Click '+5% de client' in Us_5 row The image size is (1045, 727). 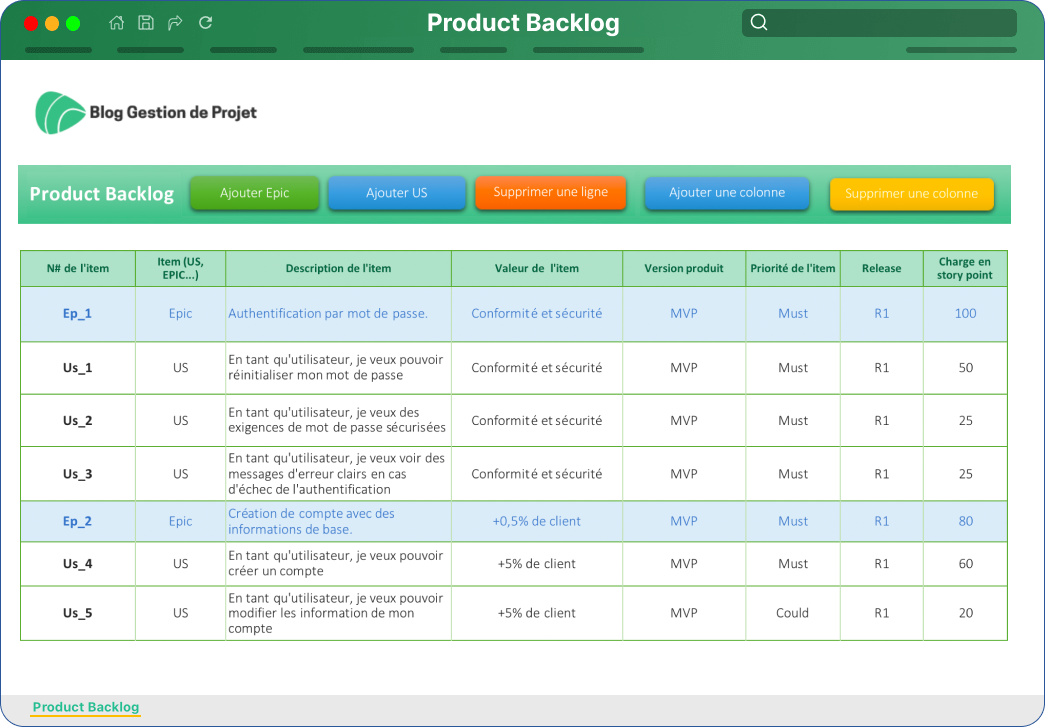537,613
